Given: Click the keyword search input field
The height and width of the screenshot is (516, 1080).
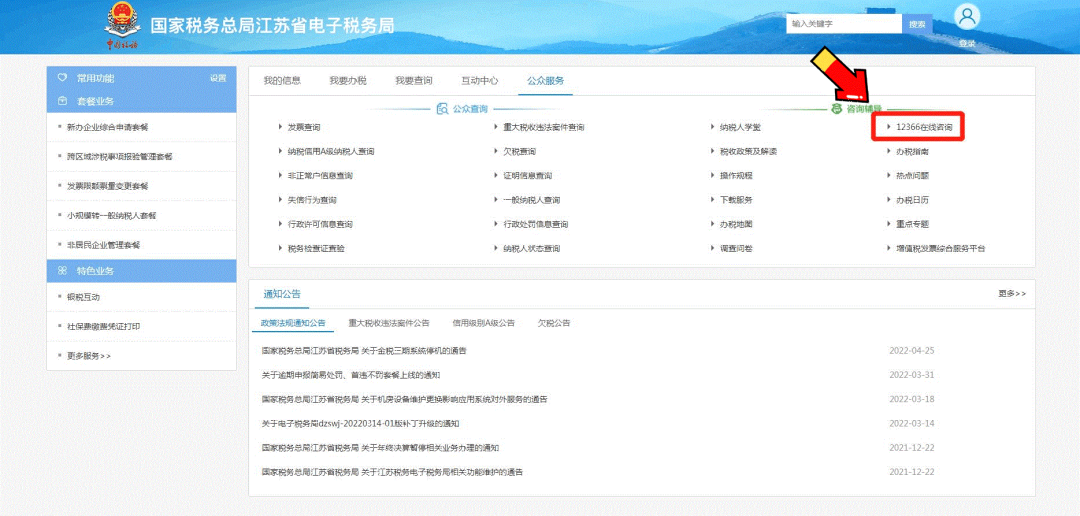Looking at the screenshot, I should click(844, 23).
